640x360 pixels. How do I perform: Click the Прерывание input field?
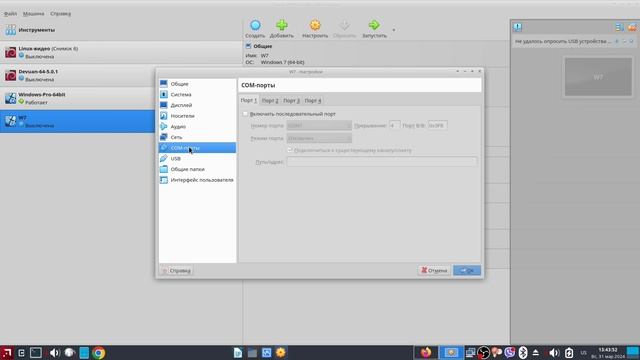394,125
